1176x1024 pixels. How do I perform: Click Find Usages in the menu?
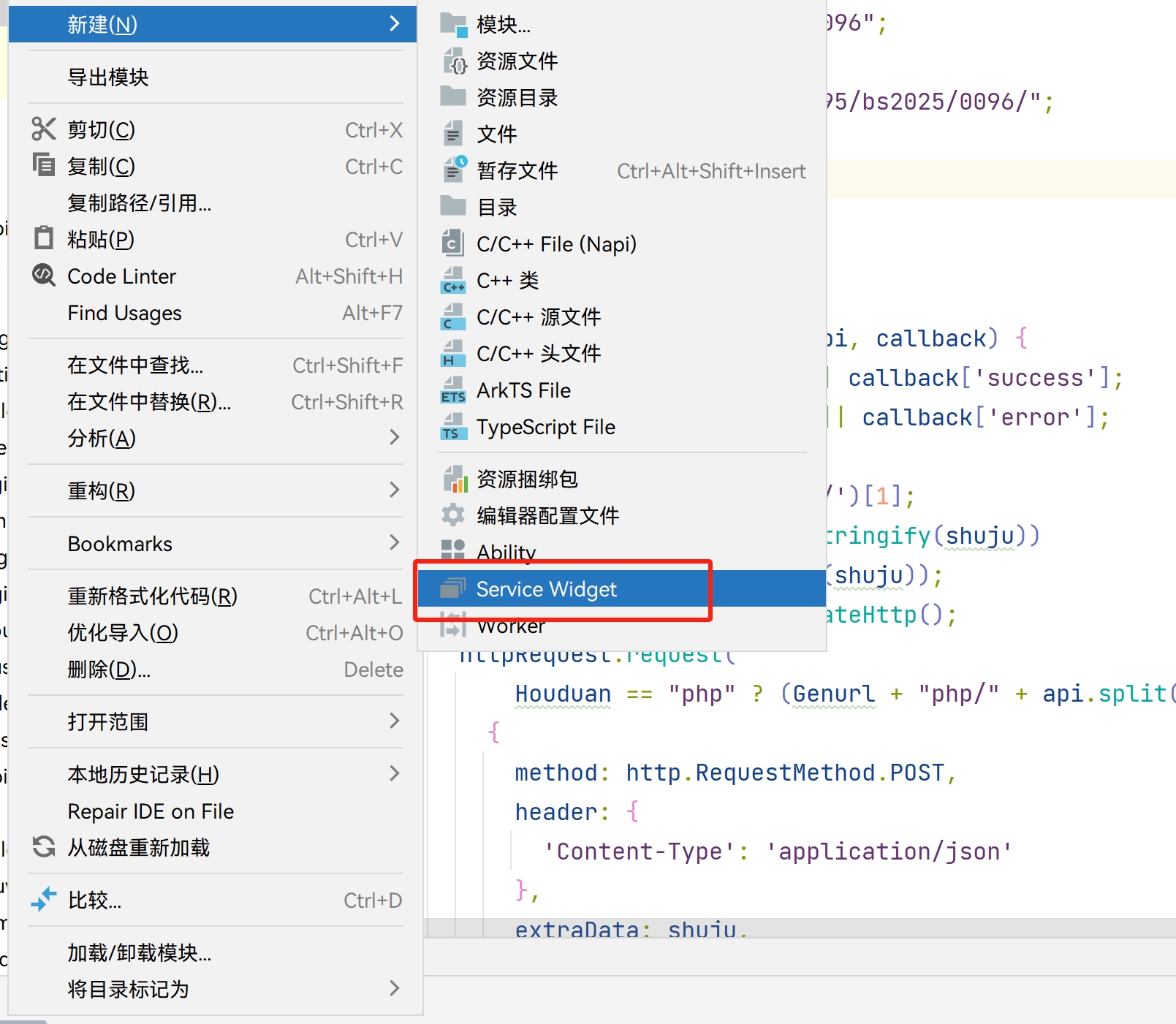click(124, 313)
